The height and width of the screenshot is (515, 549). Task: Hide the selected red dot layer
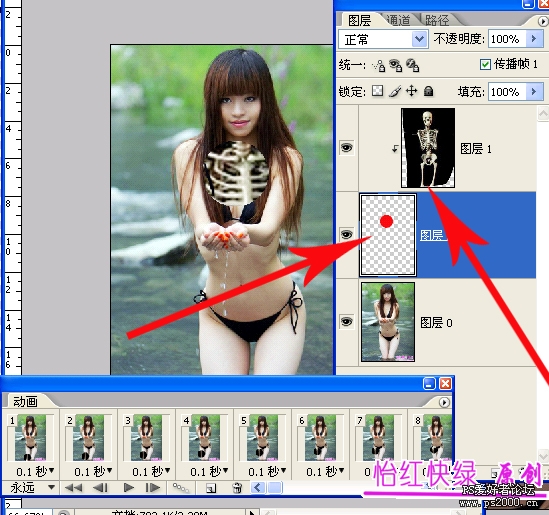346,234
